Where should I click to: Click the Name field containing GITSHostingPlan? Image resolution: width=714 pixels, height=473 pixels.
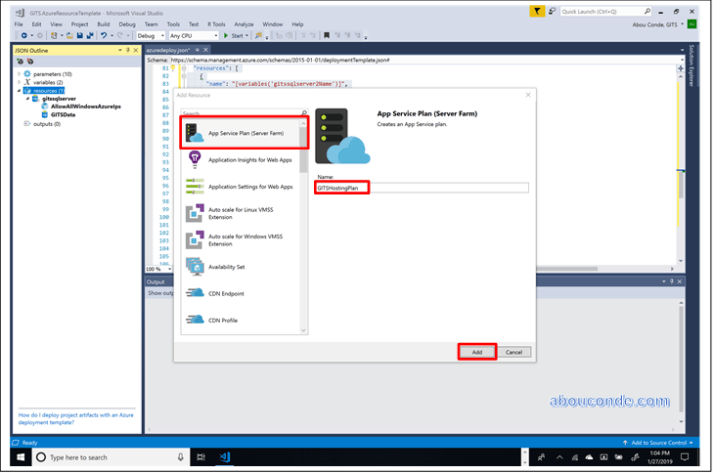pos(420,187)
